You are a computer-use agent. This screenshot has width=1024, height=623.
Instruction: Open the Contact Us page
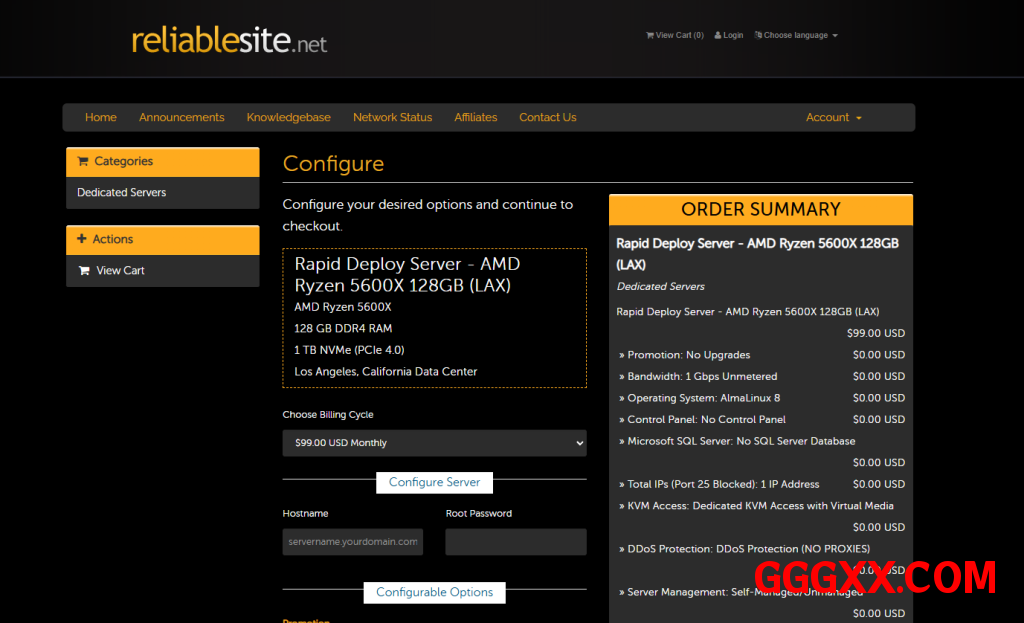[547, 117]
